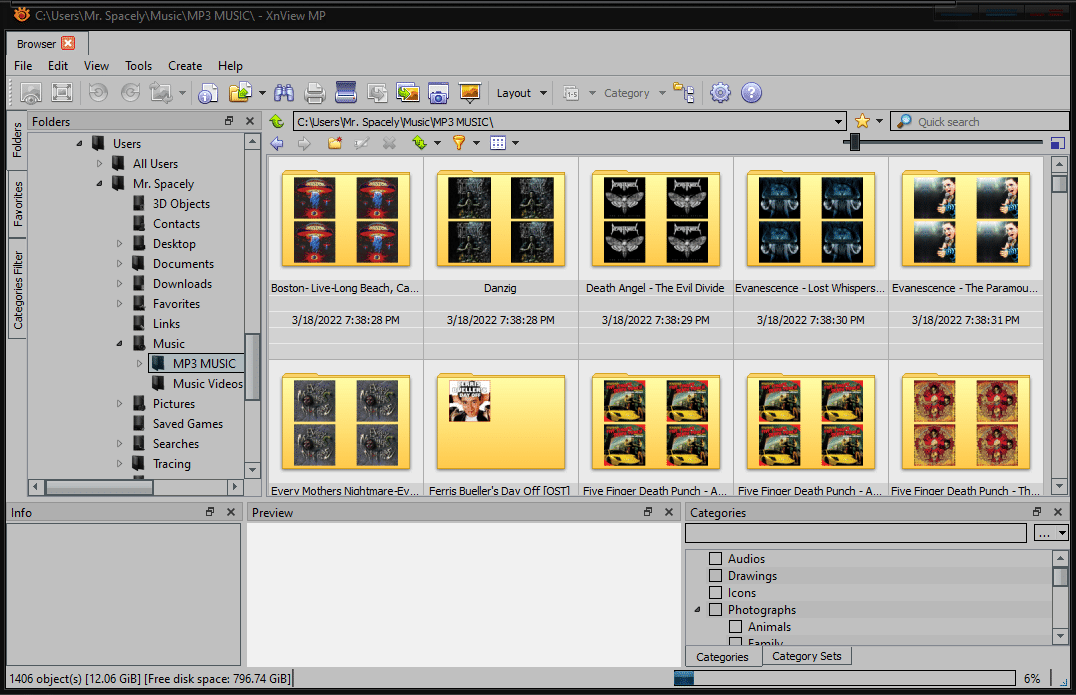Open the Tools menu
The image size is (1076, 695).
pos(138,66)
